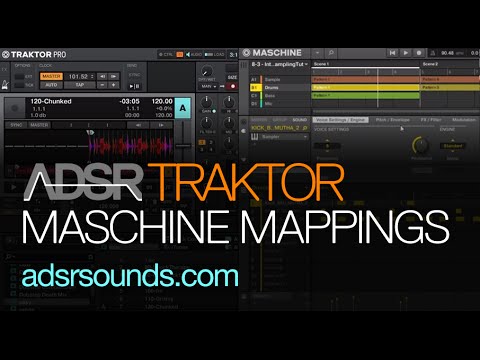Screen dimensions: 480x360
Task: Click the TAP tempo button
Action: point(79,85)
